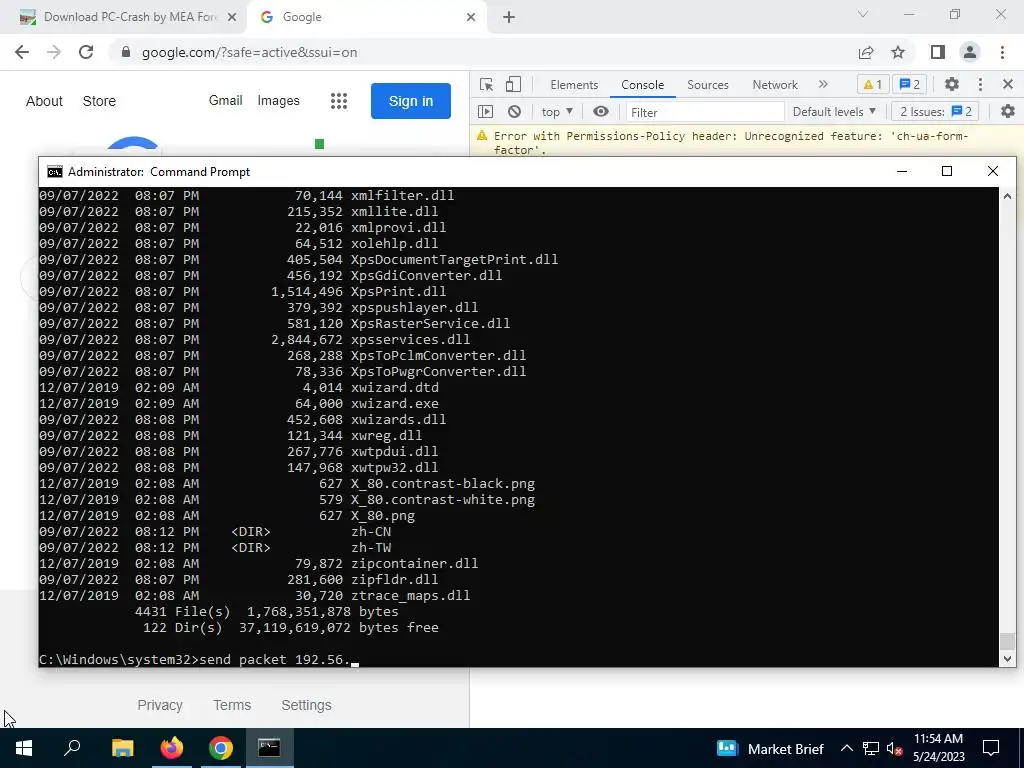
Task: Open Chrome three-dot menu
Action: click(x=1002, y=52)
